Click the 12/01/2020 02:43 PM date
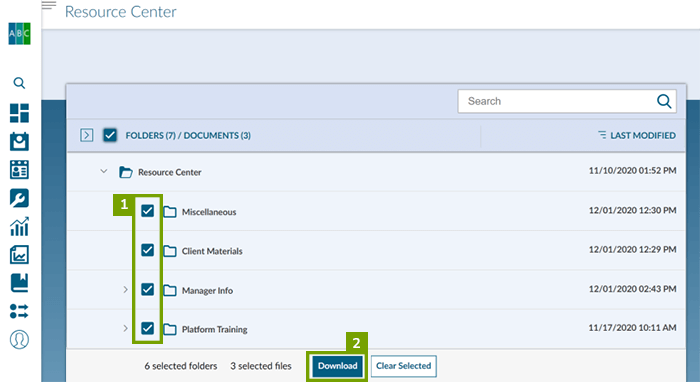 (632, 289)
